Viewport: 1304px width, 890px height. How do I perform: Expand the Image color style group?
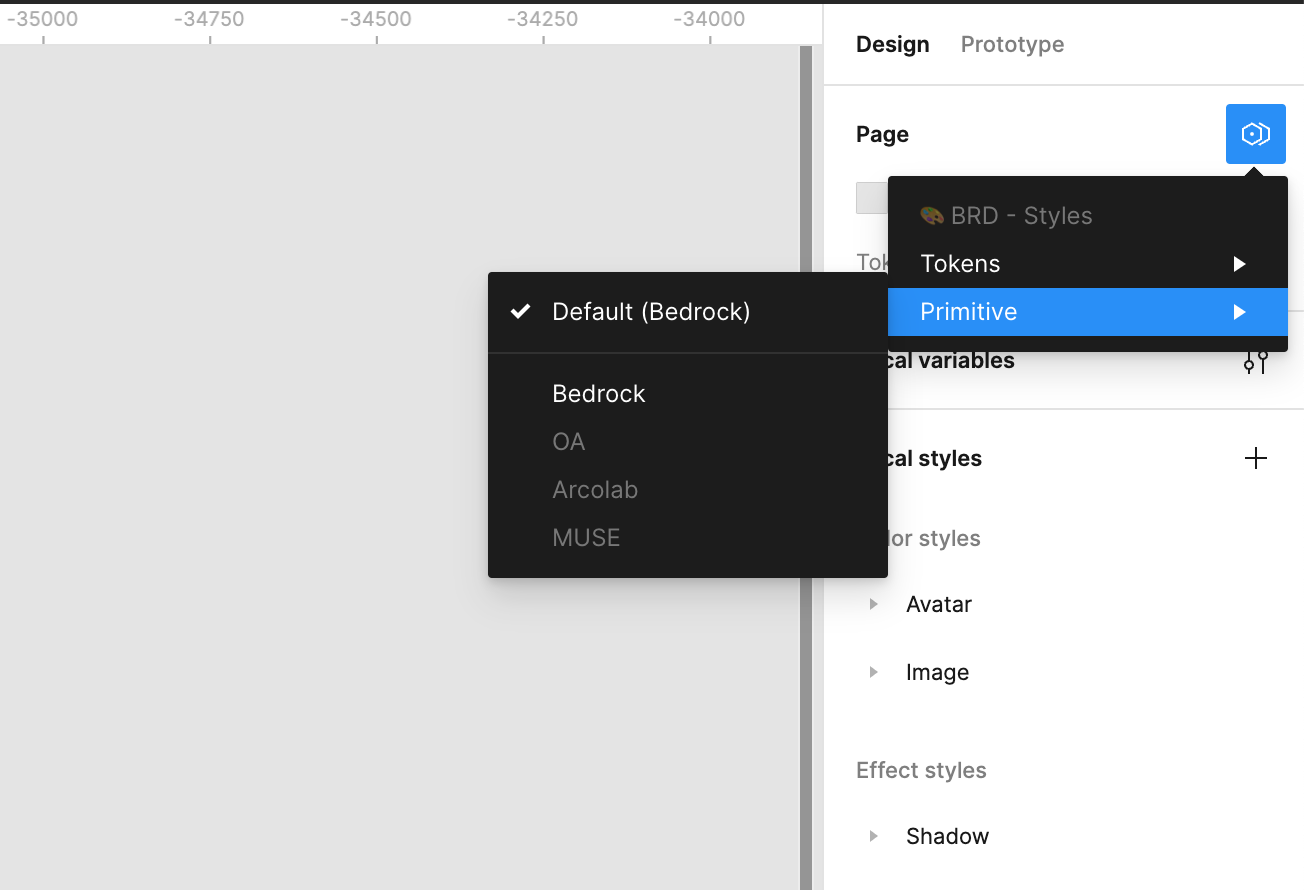(x=874, y=672)
